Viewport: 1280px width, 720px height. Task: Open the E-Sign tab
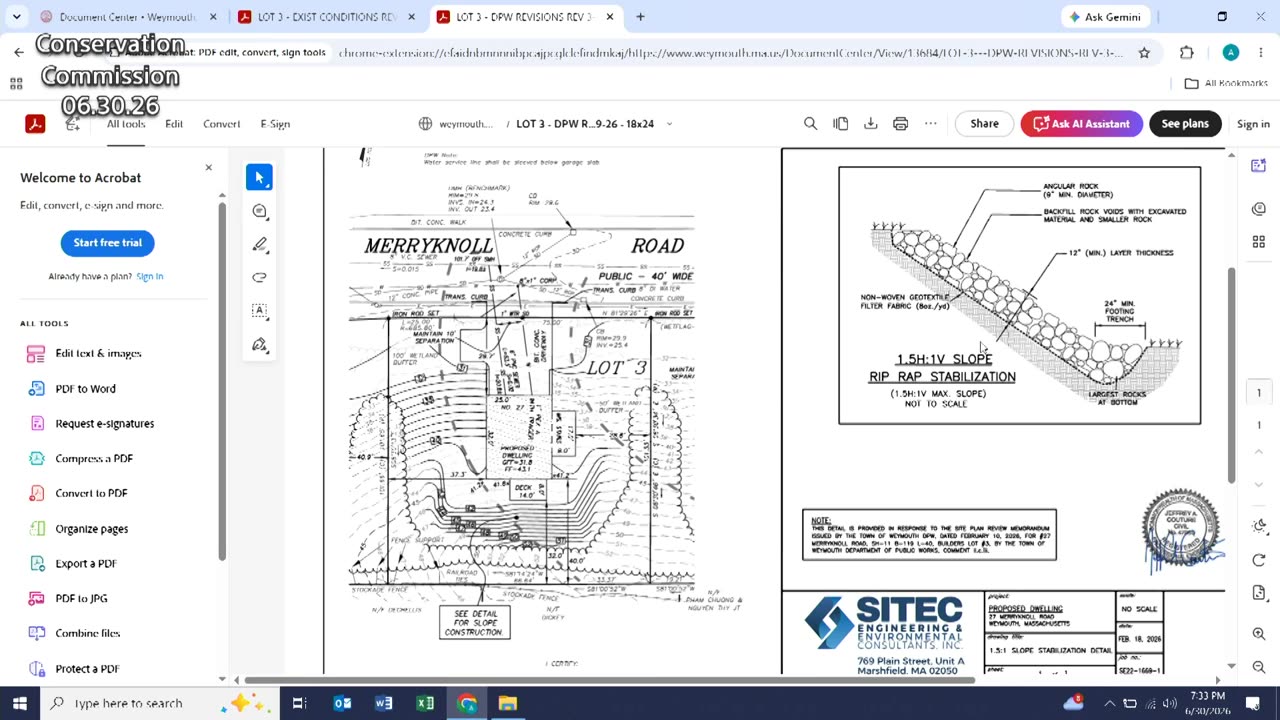coord(275,124)
